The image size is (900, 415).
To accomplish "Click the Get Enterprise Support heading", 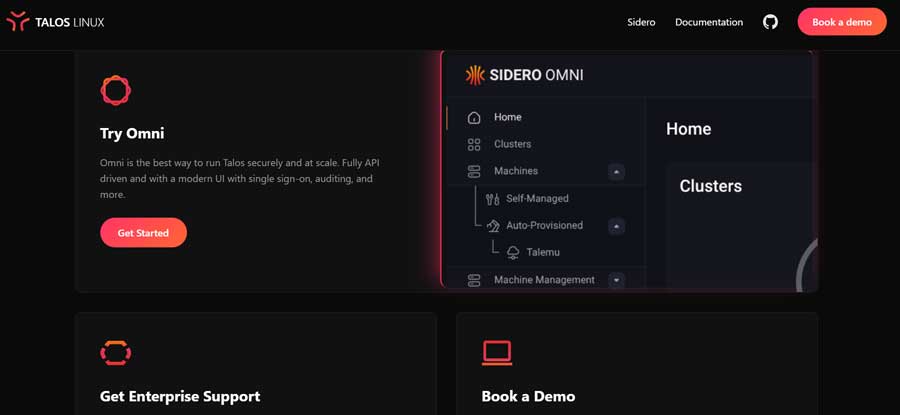I will click(180, 396).
